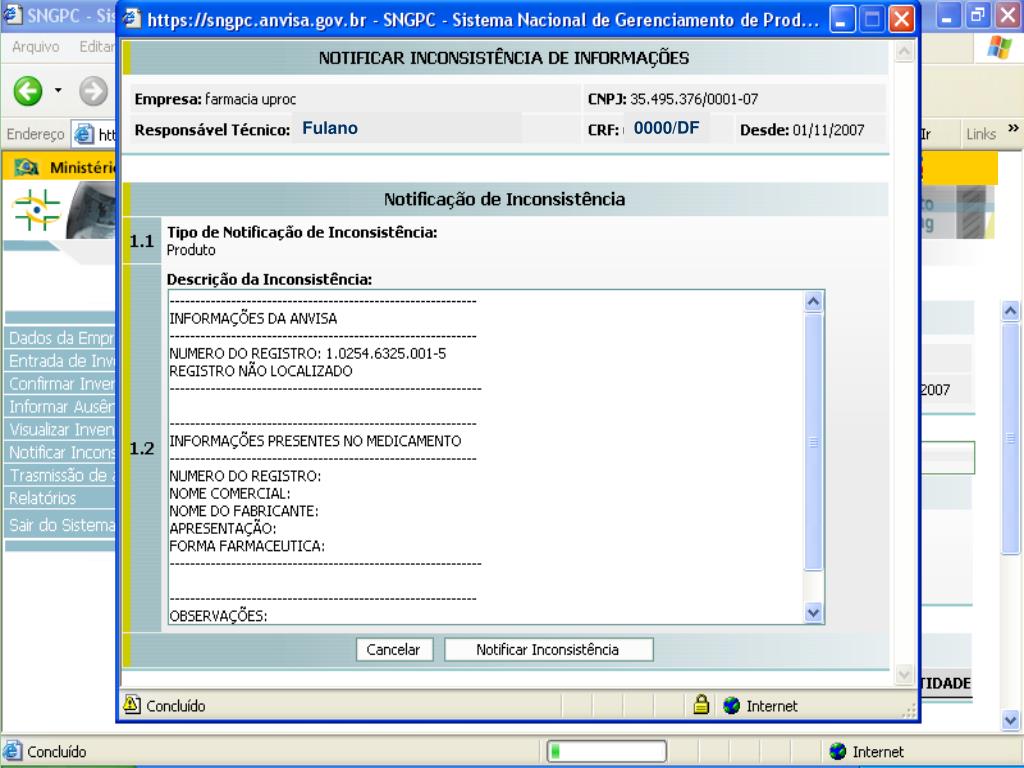The width and height of the screenshot is (1024, 768).
Task: Click the Fulano responsible technician name
Action: (330, 128)
